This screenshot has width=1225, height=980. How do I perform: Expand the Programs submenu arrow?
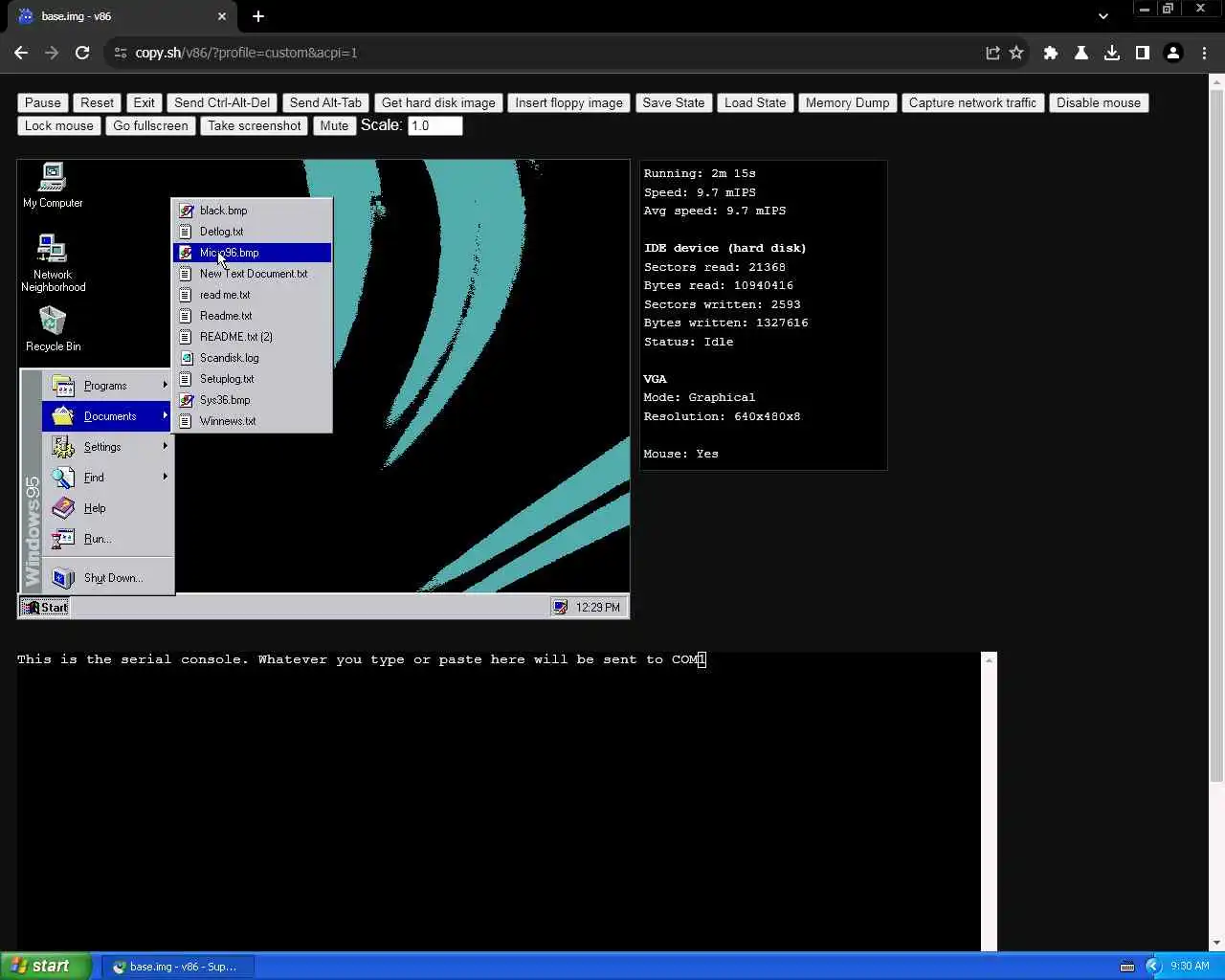(x=166, y=385)
